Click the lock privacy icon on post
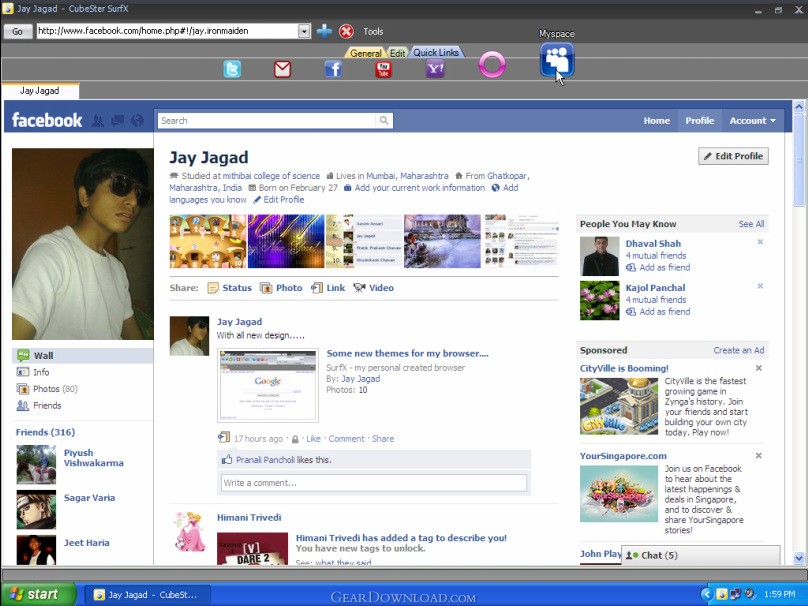This screenshot has width=808, height=606. coord(295,439)
